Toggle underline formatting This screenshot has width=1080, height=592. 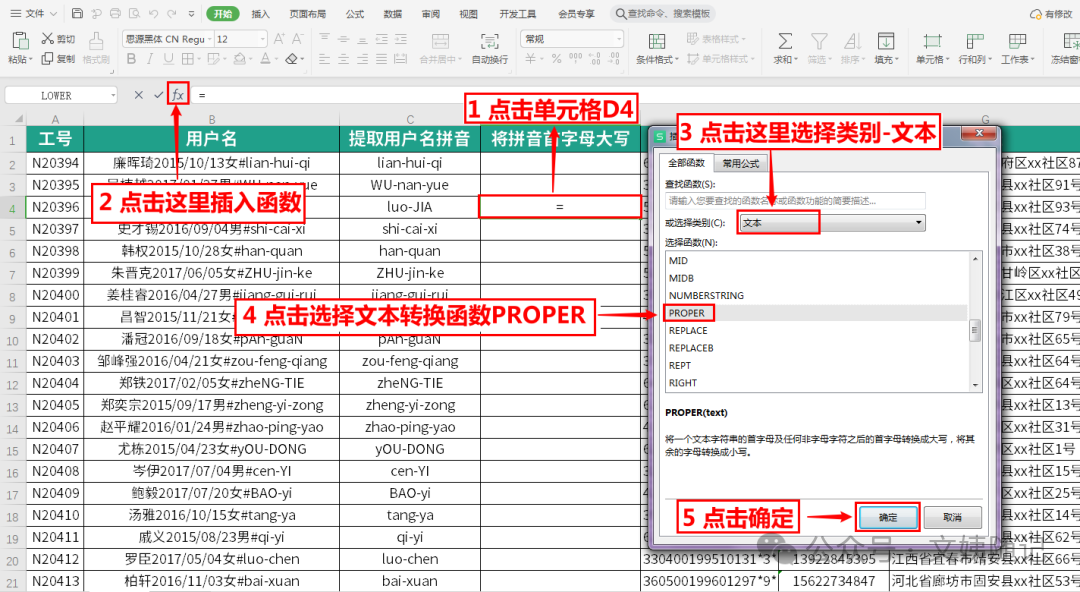coord(169,59)
